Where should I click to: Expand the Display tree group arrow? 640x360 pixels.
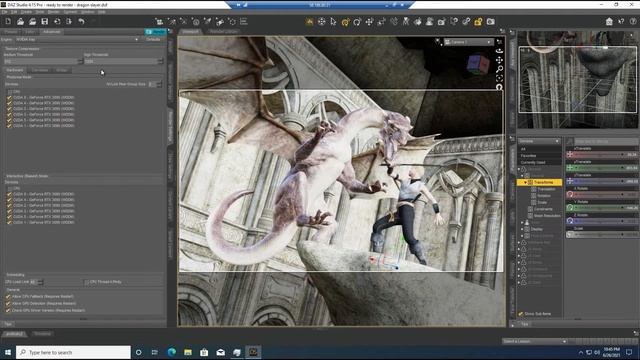[522, 229]
